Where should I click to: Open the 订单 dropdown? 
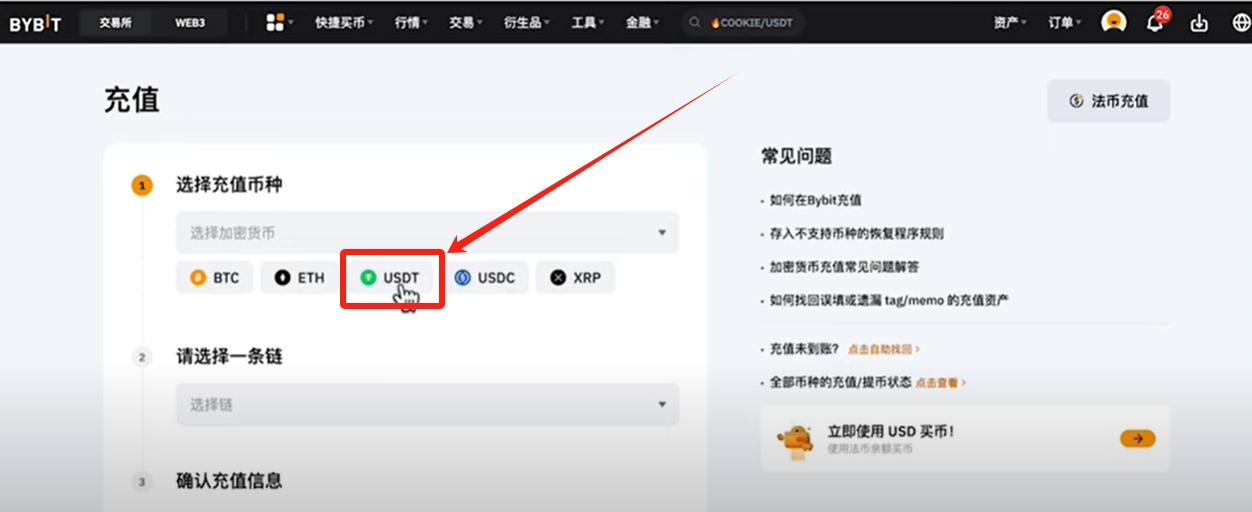click(x=1066, y=23)
